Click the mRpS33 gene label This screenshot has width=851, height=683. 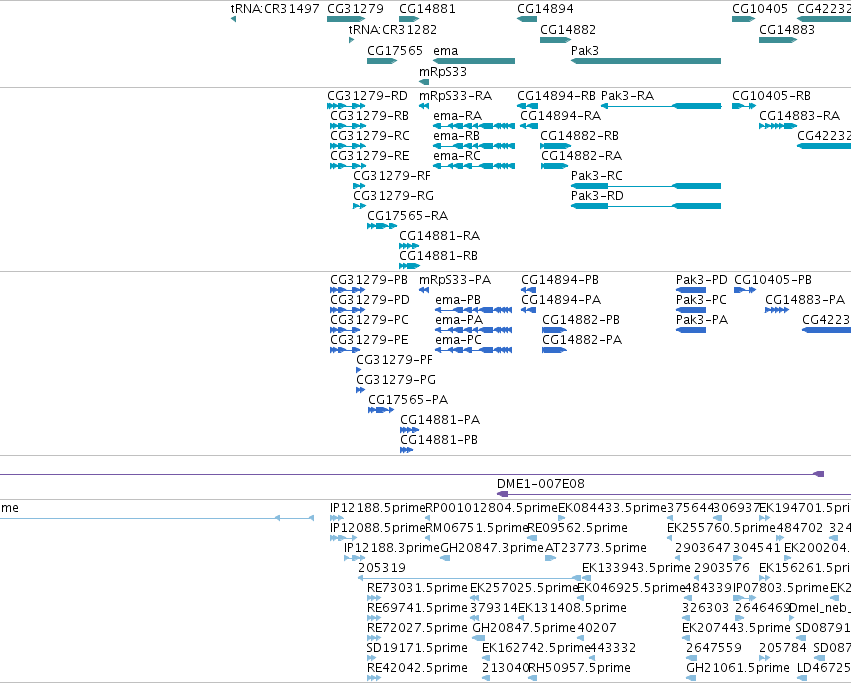pos(442,72)
